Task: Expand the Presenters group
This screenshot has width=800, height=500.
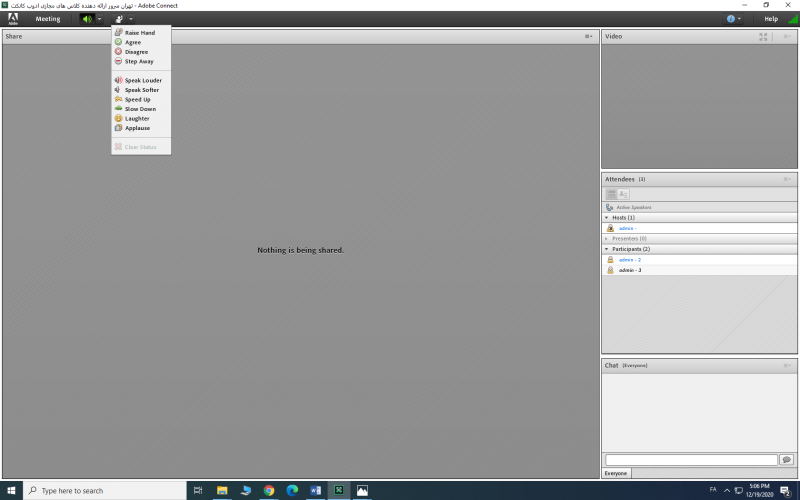Action: click(606, 238)
